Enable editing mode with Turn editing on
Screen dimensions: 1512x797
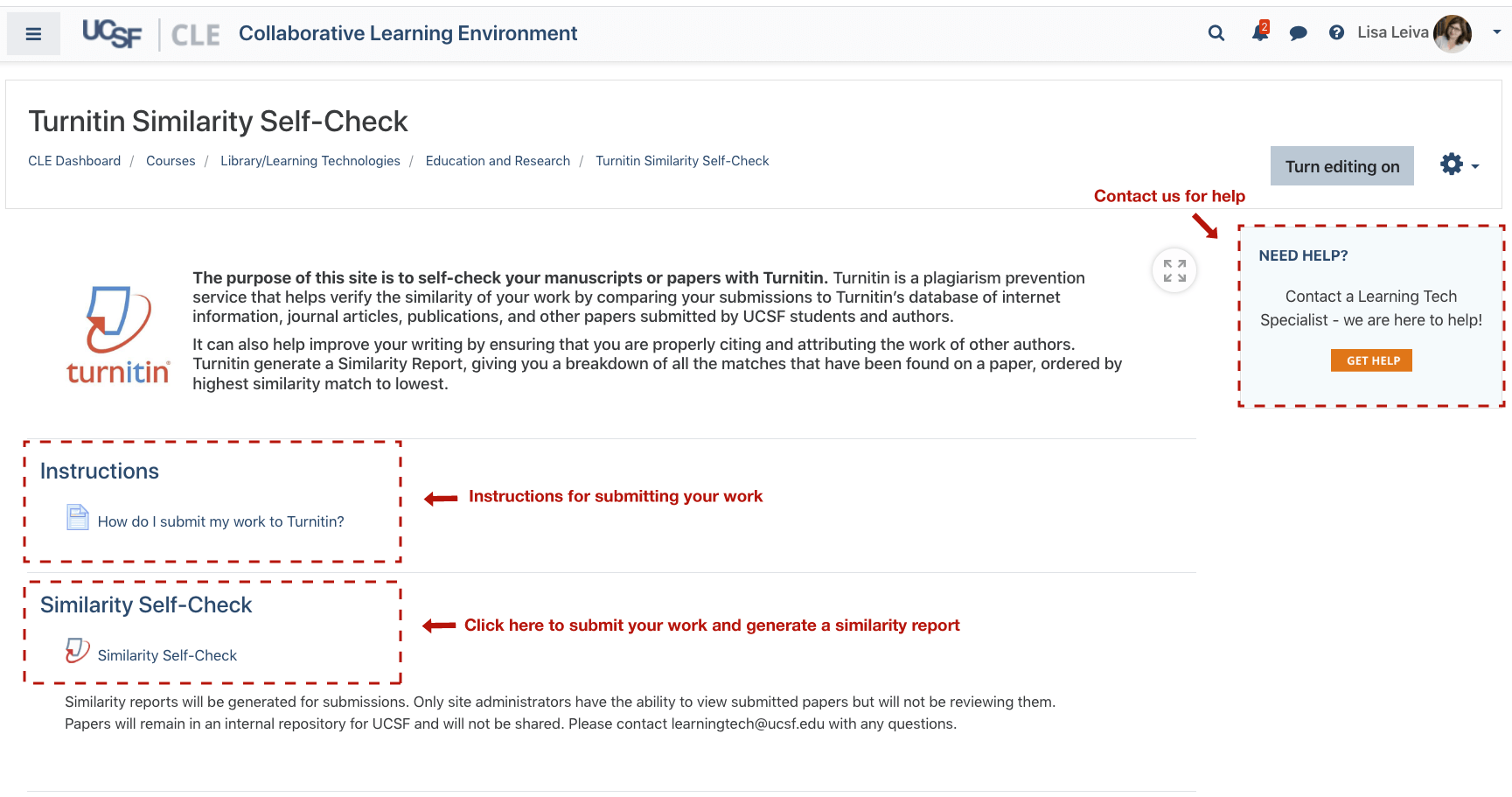click(x=1341, y=165)
